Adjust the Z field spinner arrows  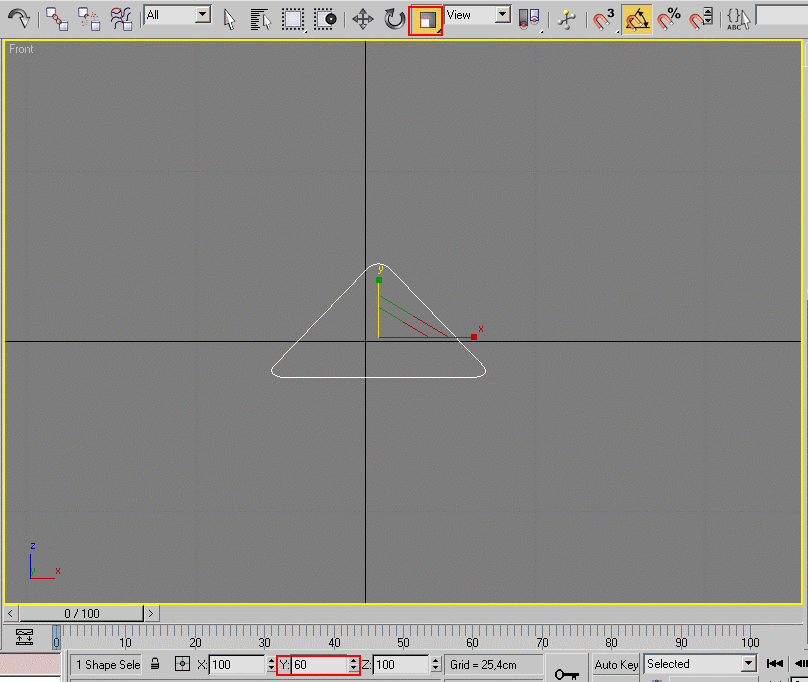click(x=435, y=664)
